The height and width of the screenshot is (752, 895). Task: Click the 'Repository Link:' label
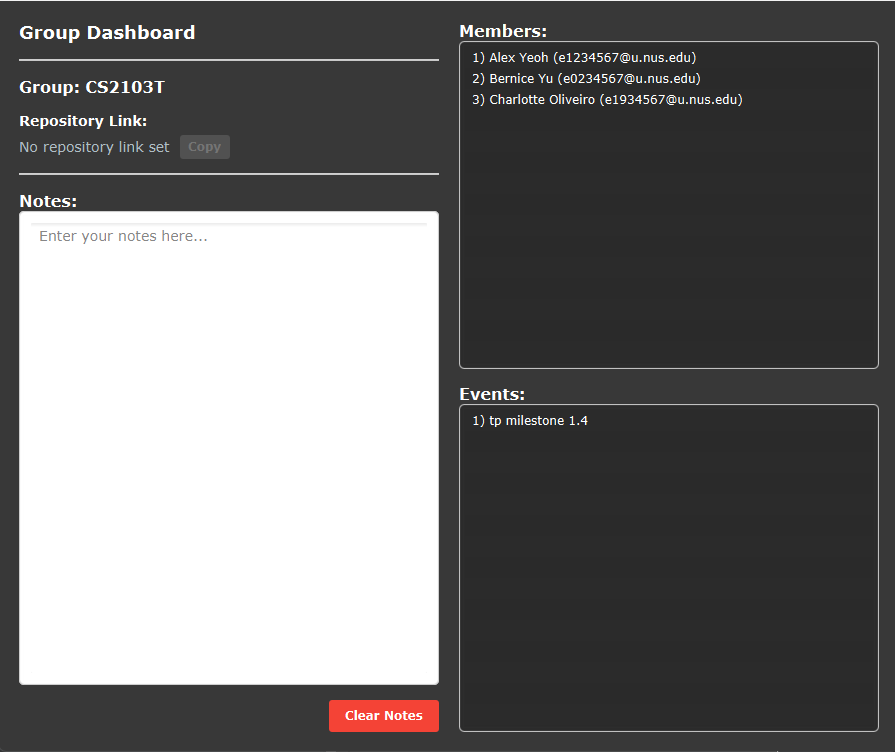pos(83,121)
